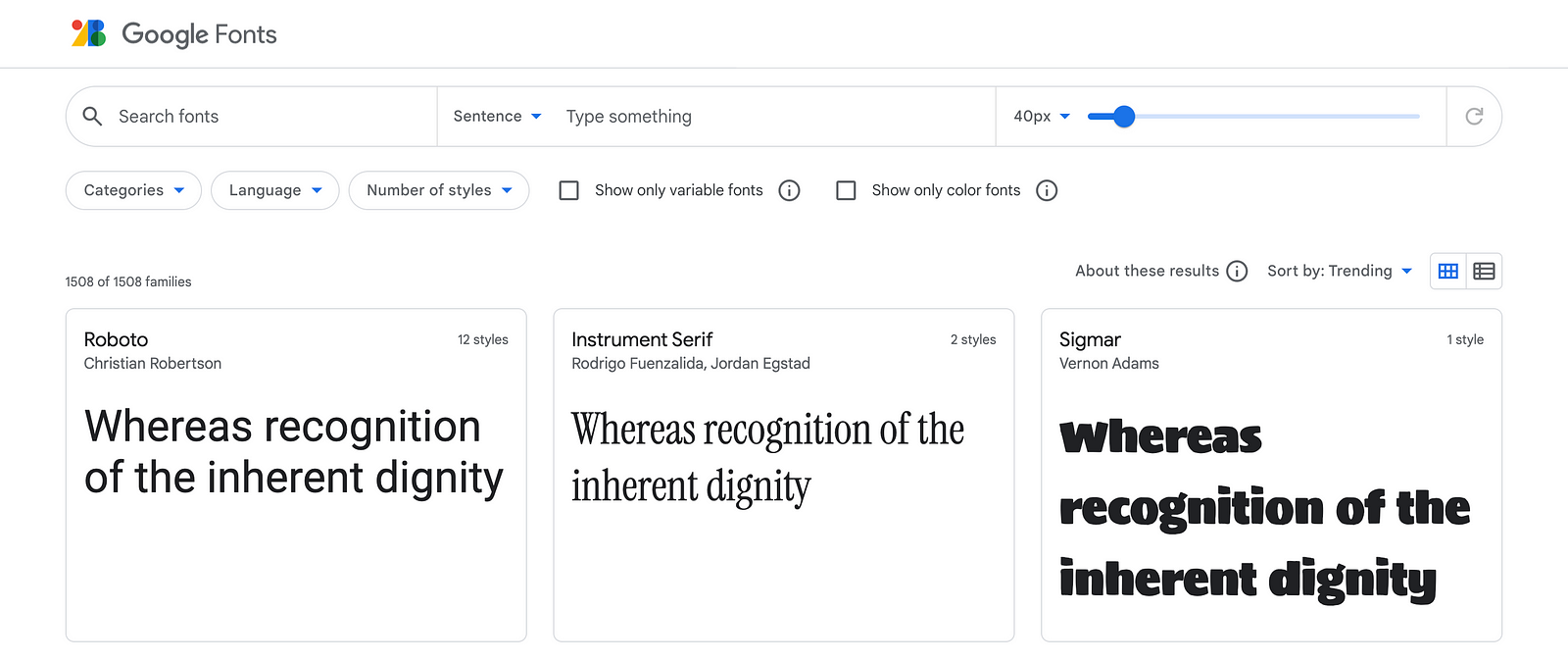Image resolution: width=1568 pixels, height=661 pixels.
Task: Open the Categories filter dropdown
Action: coord(133,190)
